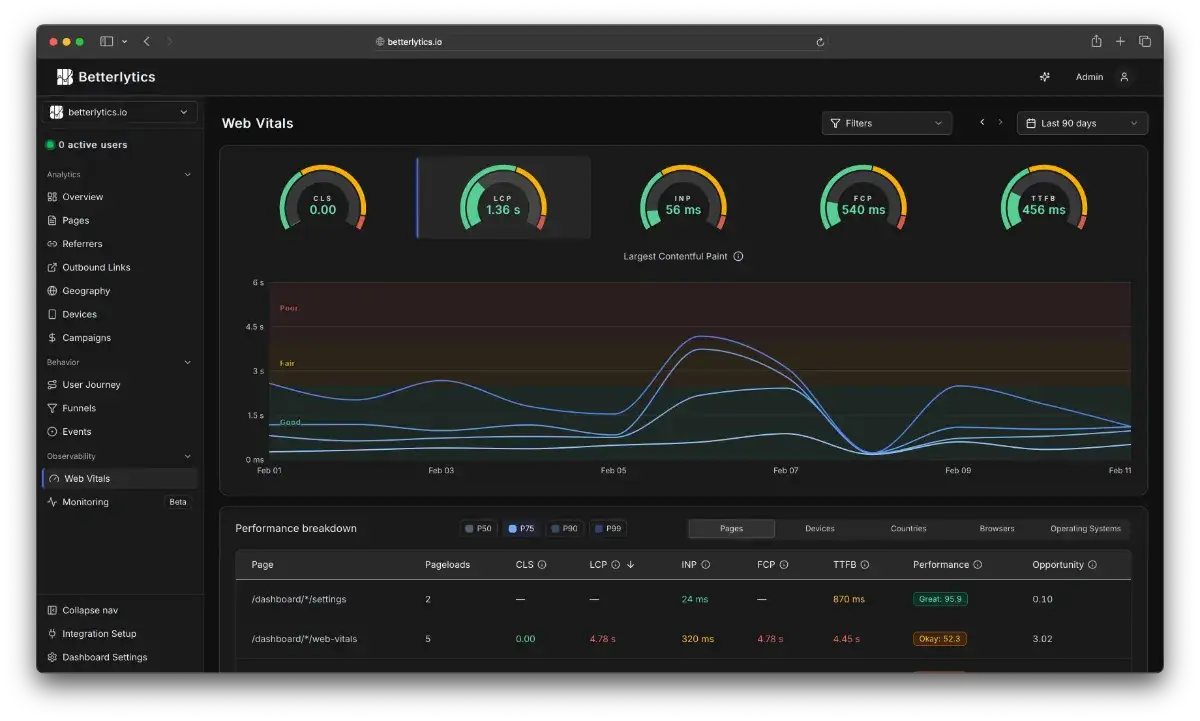Switch to the Browsers breakdown tab
Image resolution: width=1200 pixels, height=721 pixels.
[997, 528]
